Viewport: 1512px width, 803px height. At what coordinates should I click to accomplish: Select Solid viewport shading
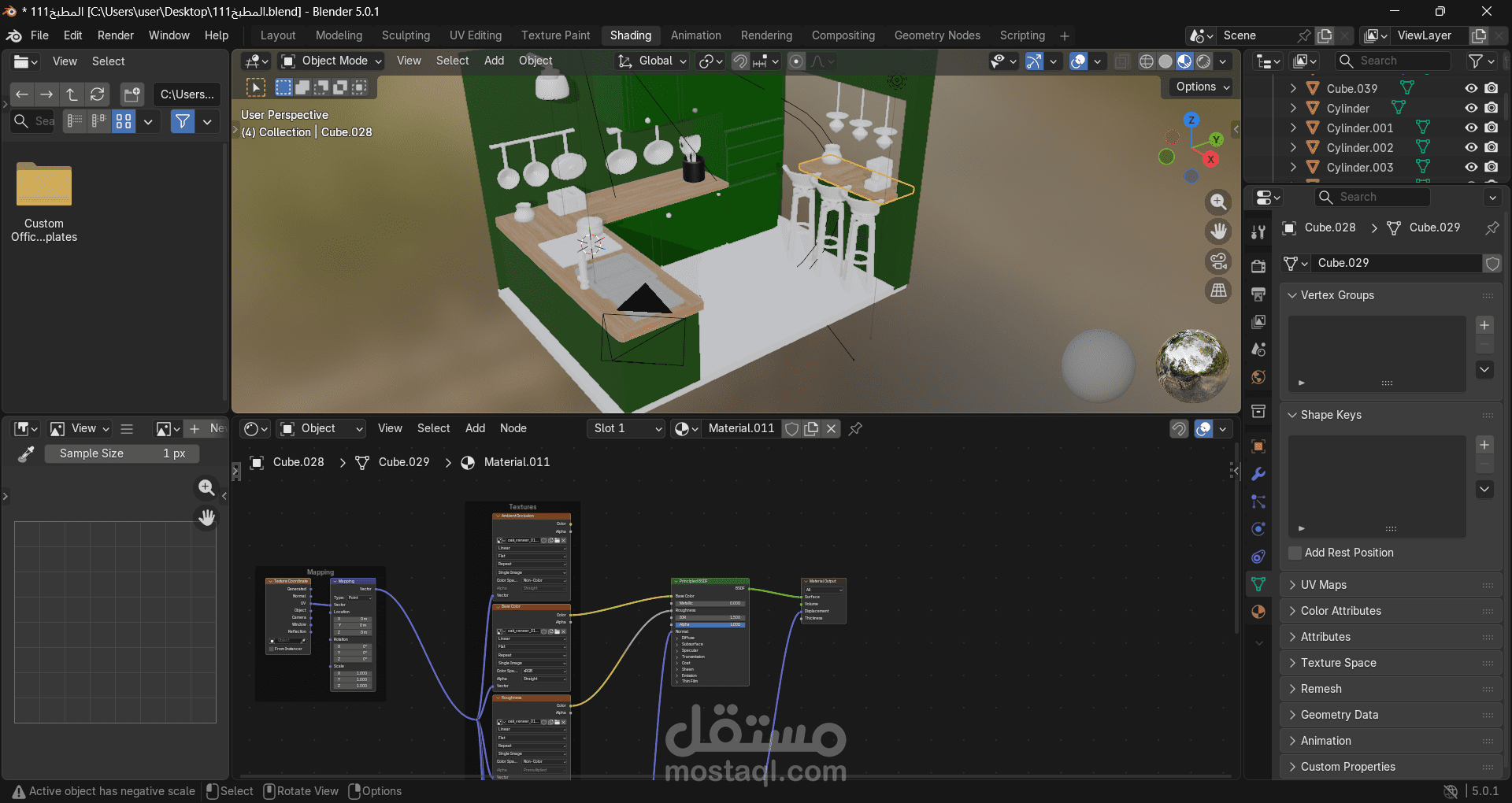point(1165,61)
